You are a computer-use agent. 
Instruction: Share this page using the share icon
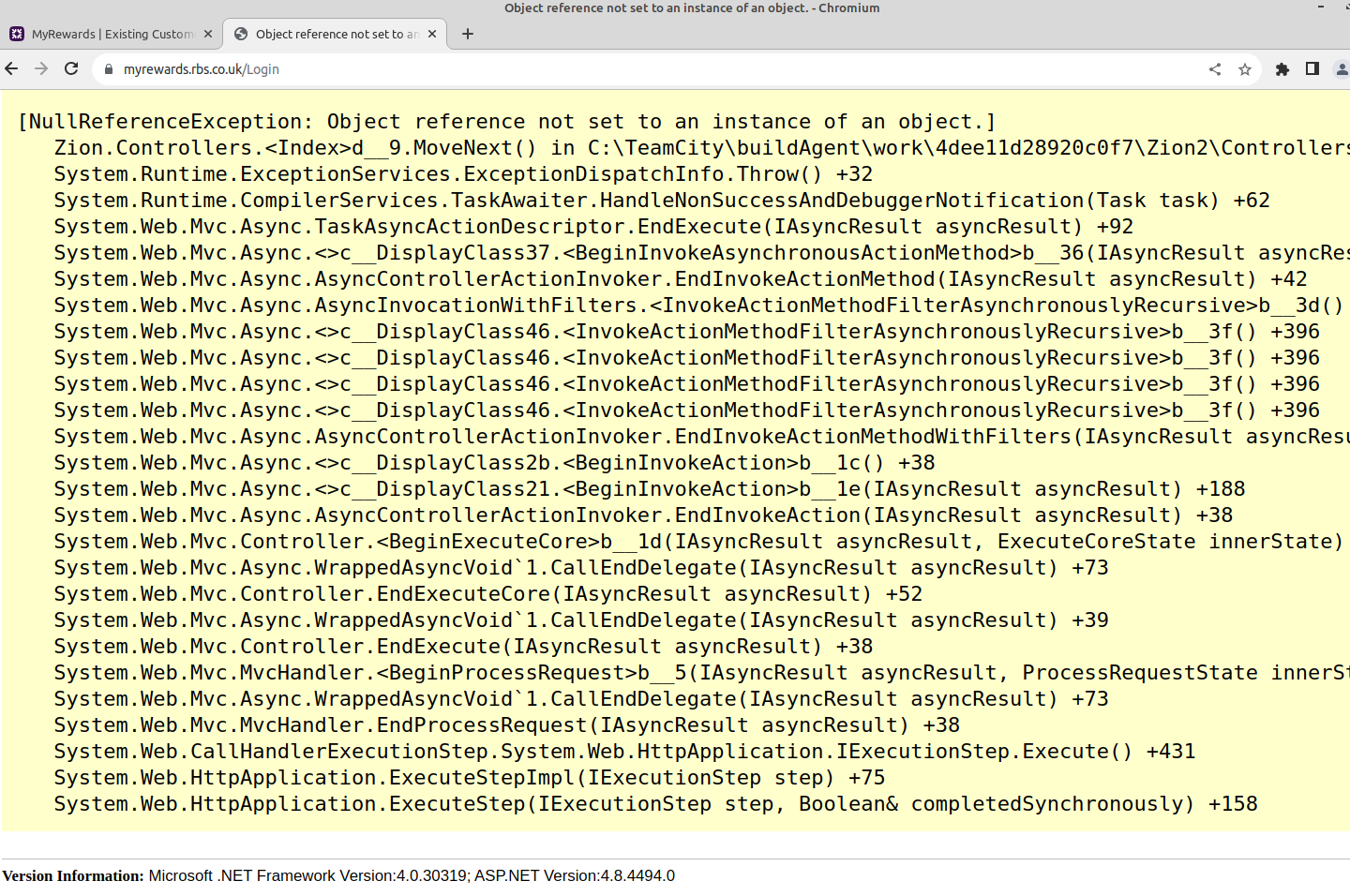click(1215, 69)
